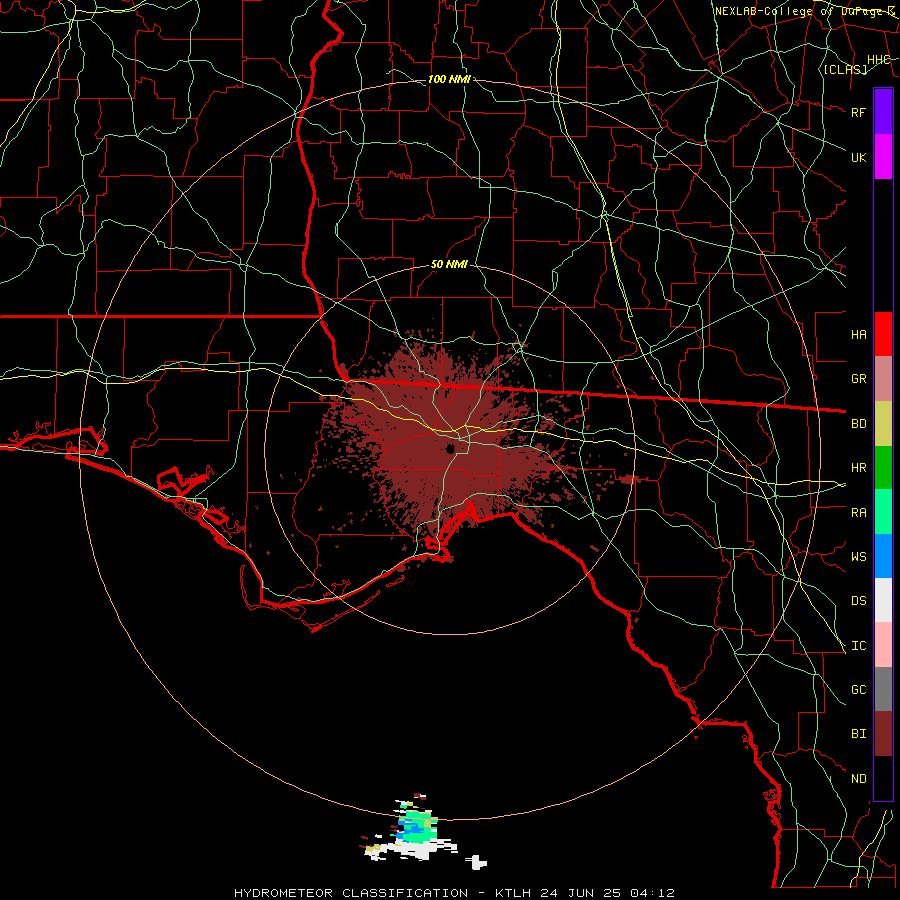Click the black radar site dot at center

point(450,448)
